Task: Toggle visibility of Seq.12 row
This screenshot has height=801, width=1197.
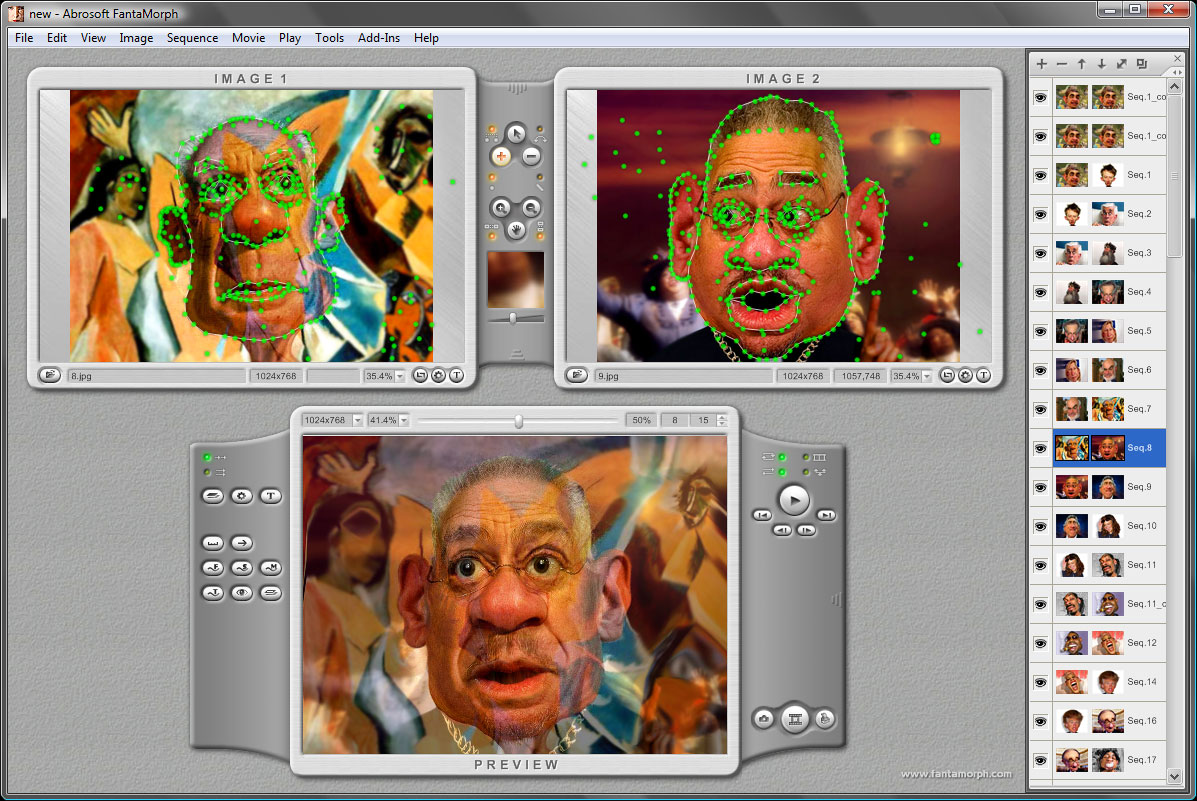Action: pos(1041,643)
